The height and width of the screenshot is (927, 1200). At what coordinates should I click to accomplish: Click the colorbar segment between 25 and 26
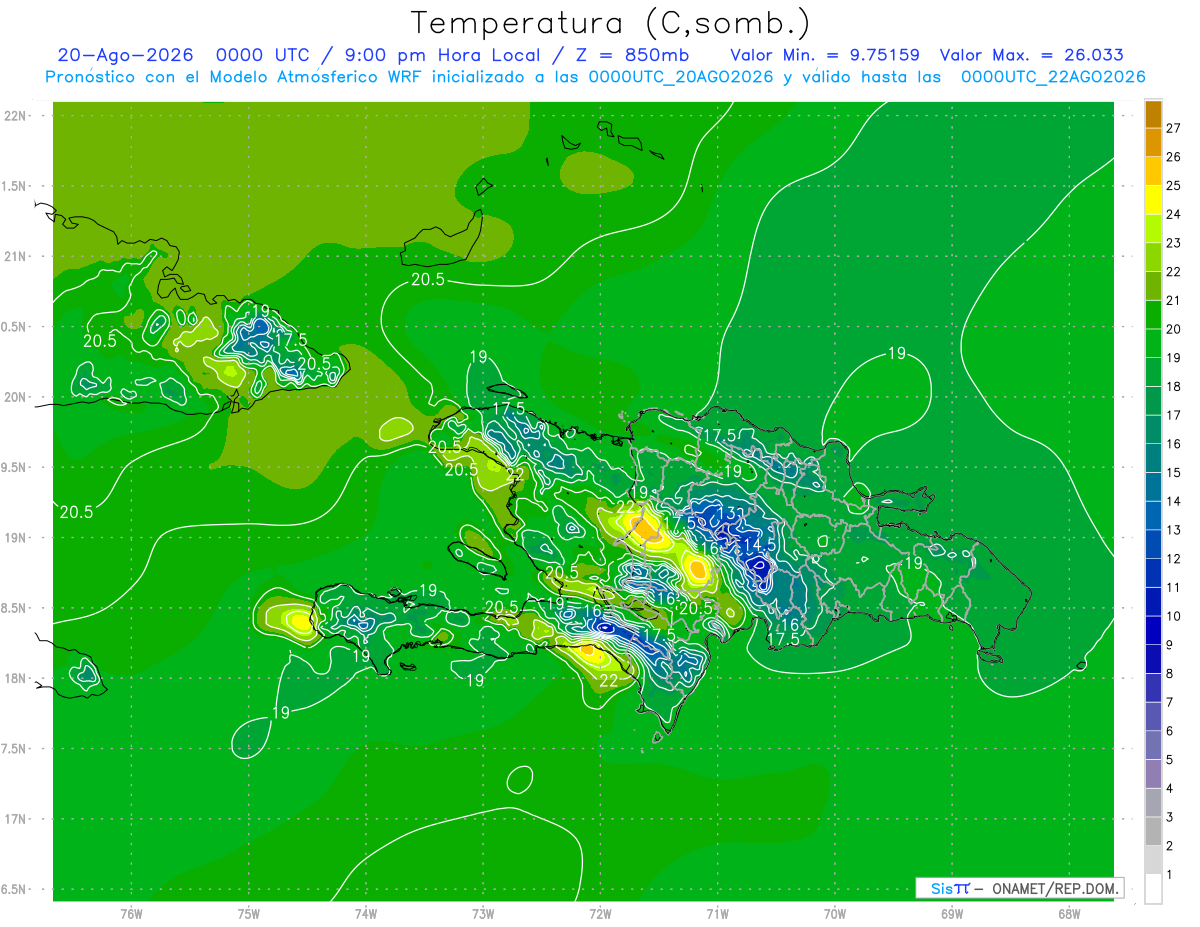(1153, 171)
